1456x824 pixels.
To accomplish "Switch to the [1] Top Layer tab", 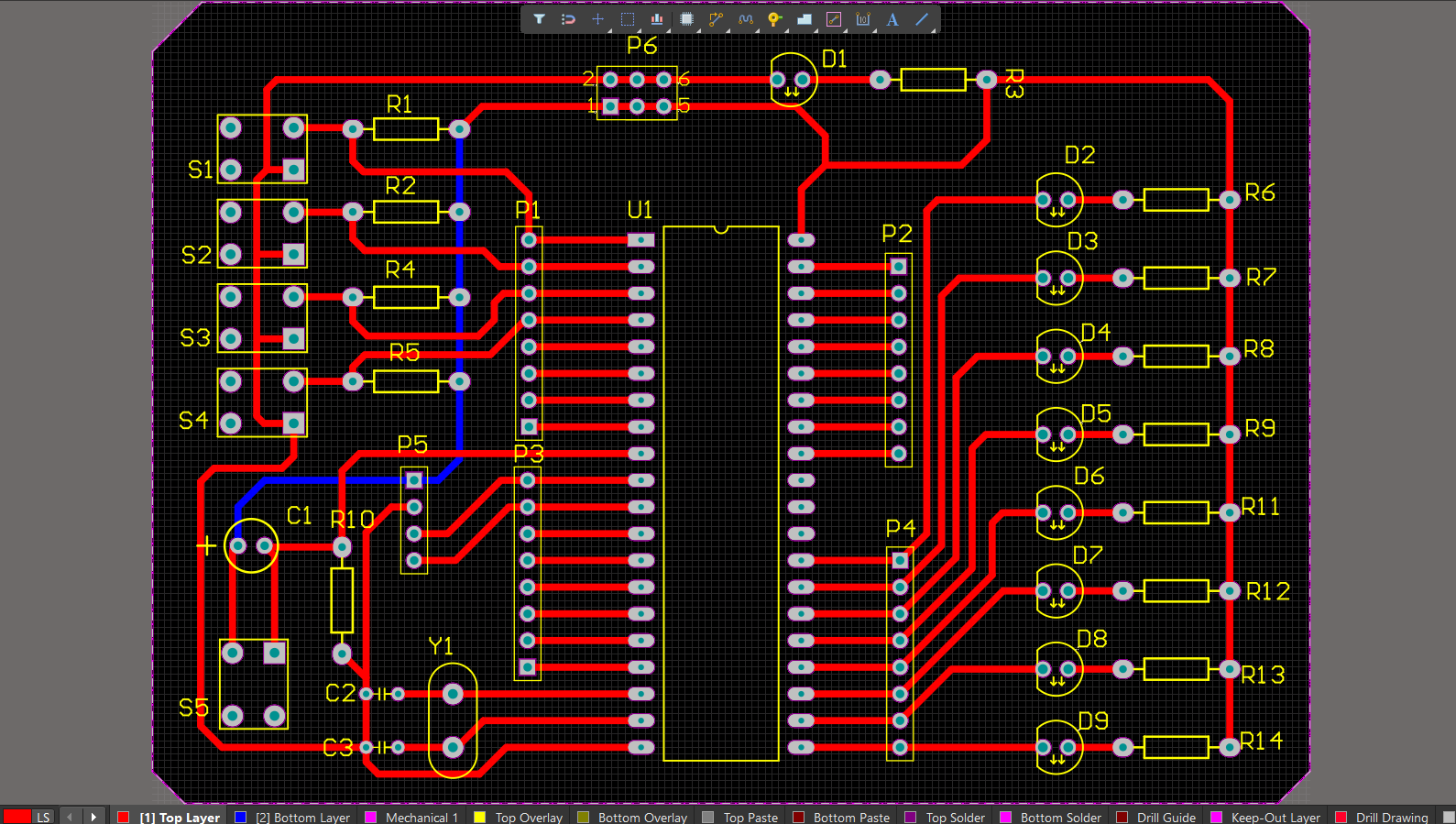I will 180,818.
